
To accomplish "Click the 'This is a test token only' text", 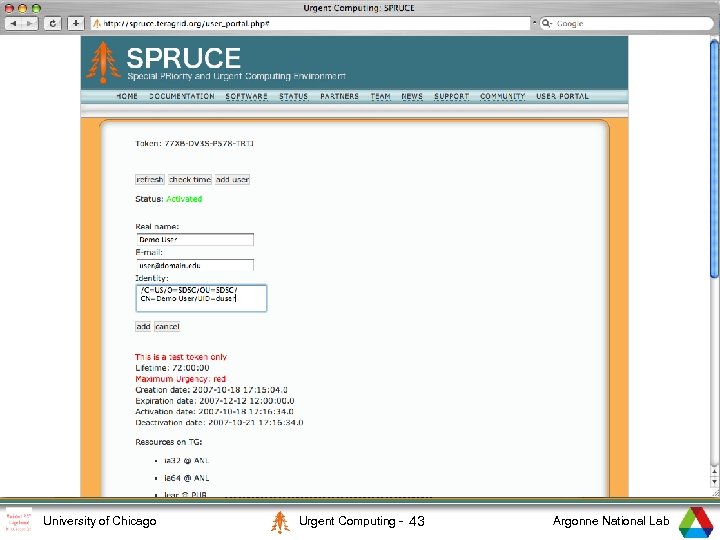I will [x=181, y=357].
